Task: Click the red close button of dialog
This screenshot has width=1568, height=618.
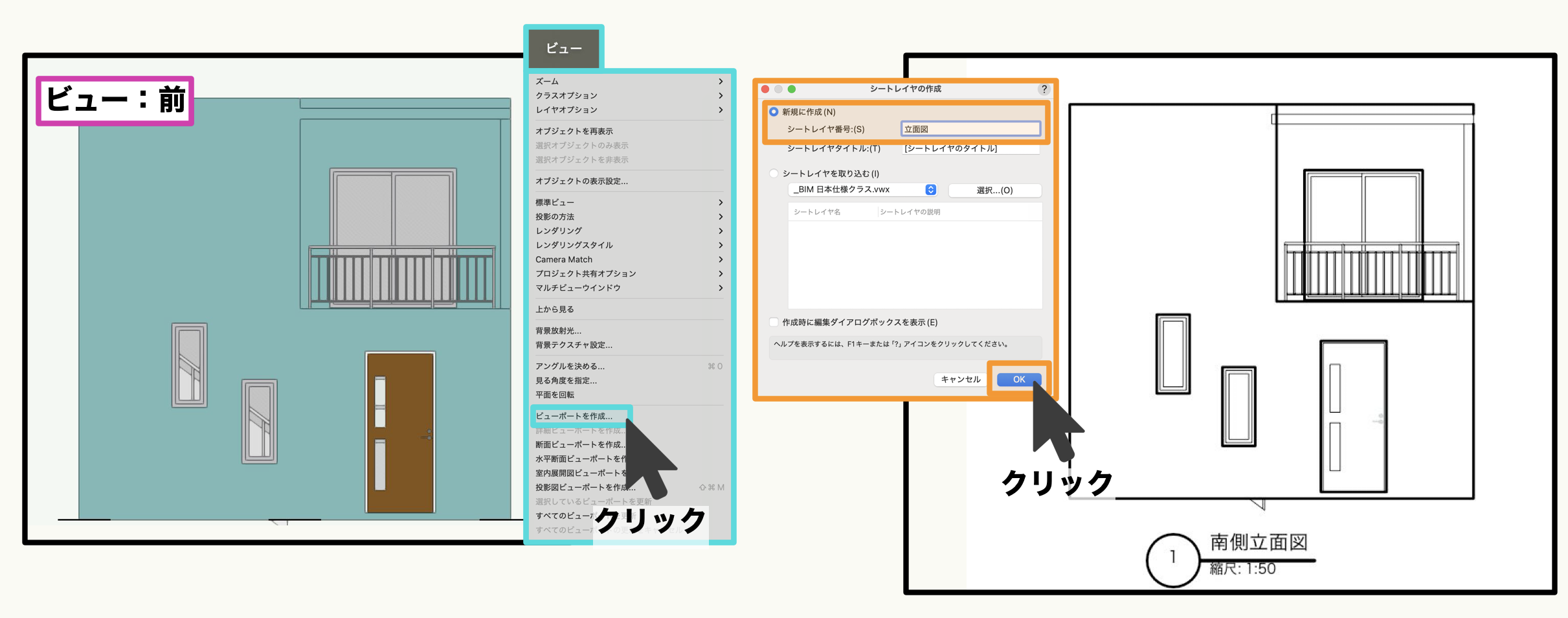Action: 765,89
